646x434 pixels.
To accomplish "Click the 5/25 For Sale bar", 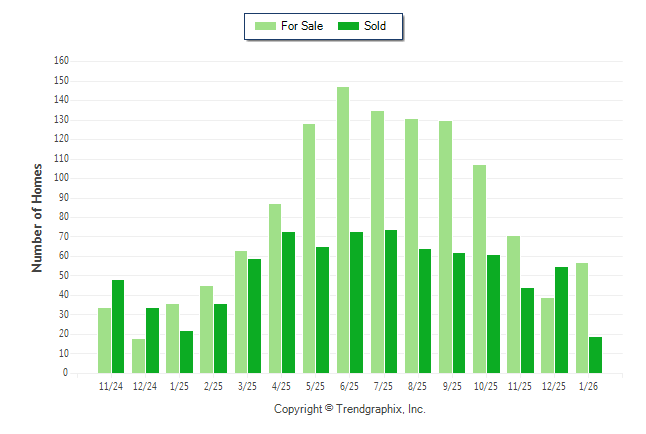I will [309, 248].
